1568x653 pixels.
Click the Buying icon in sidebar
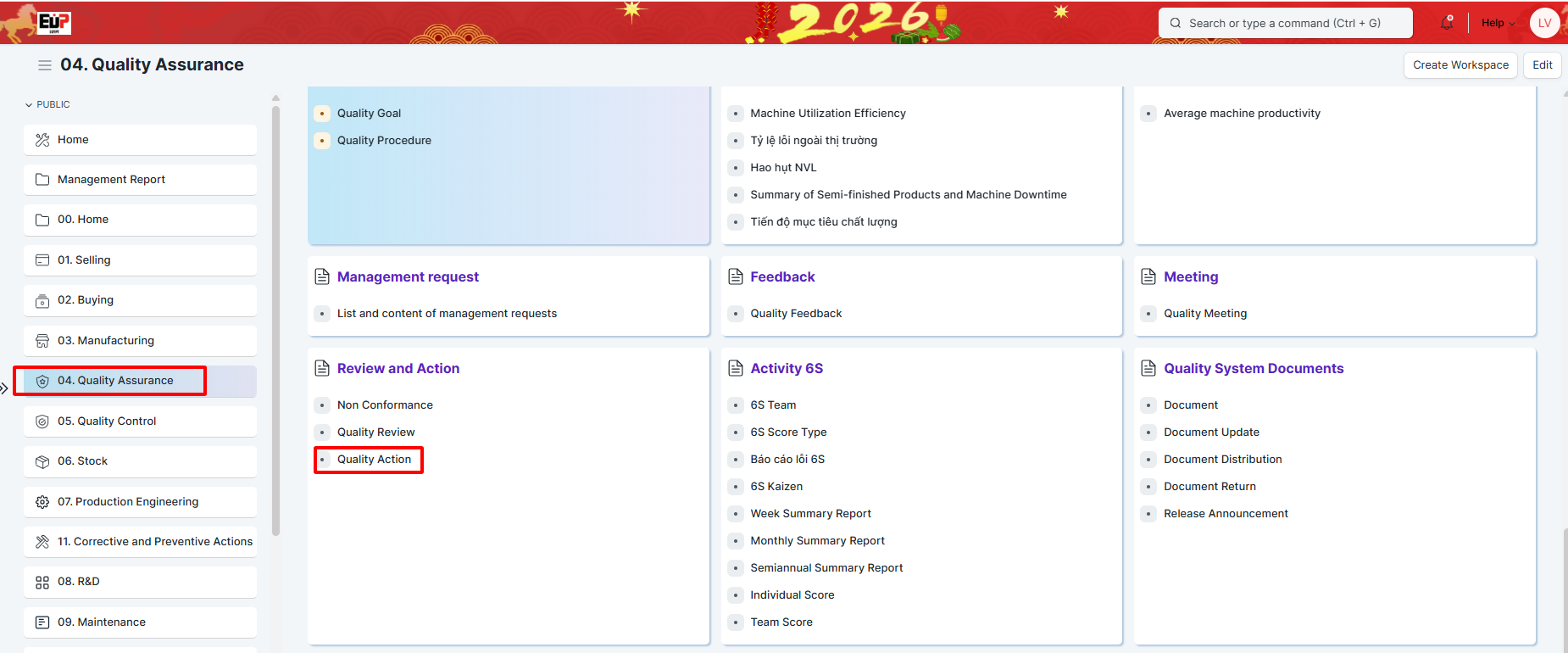tap(42, 300)
